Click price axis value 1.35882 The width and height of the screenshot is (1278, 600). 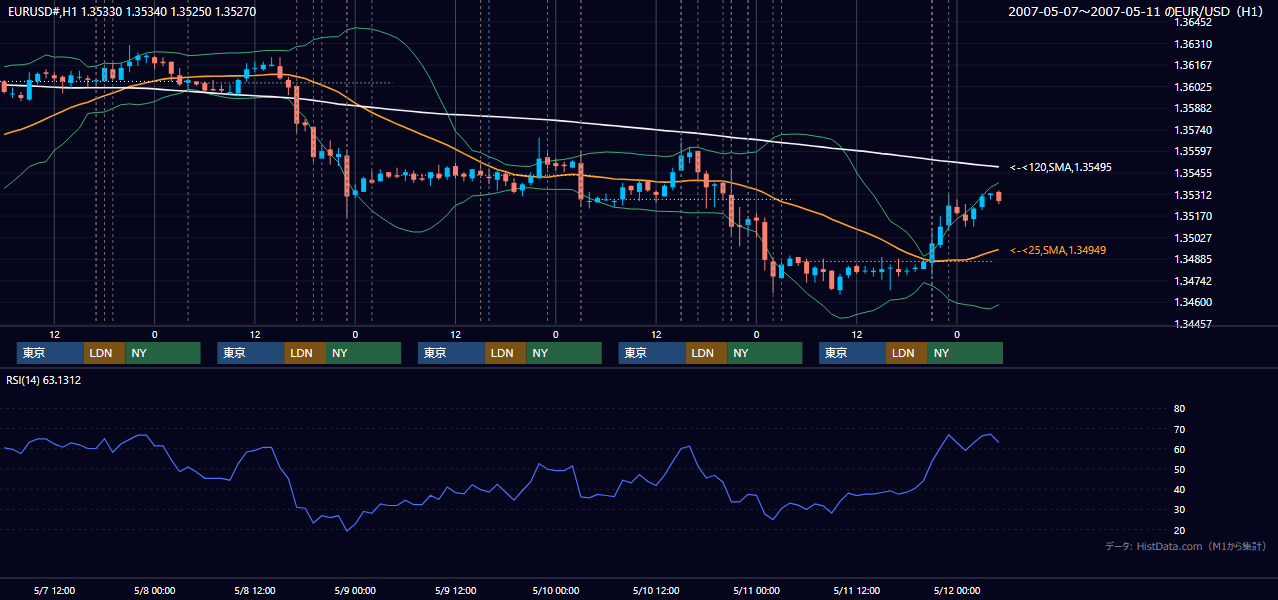pyautogui.click(x=1193, y=108)
